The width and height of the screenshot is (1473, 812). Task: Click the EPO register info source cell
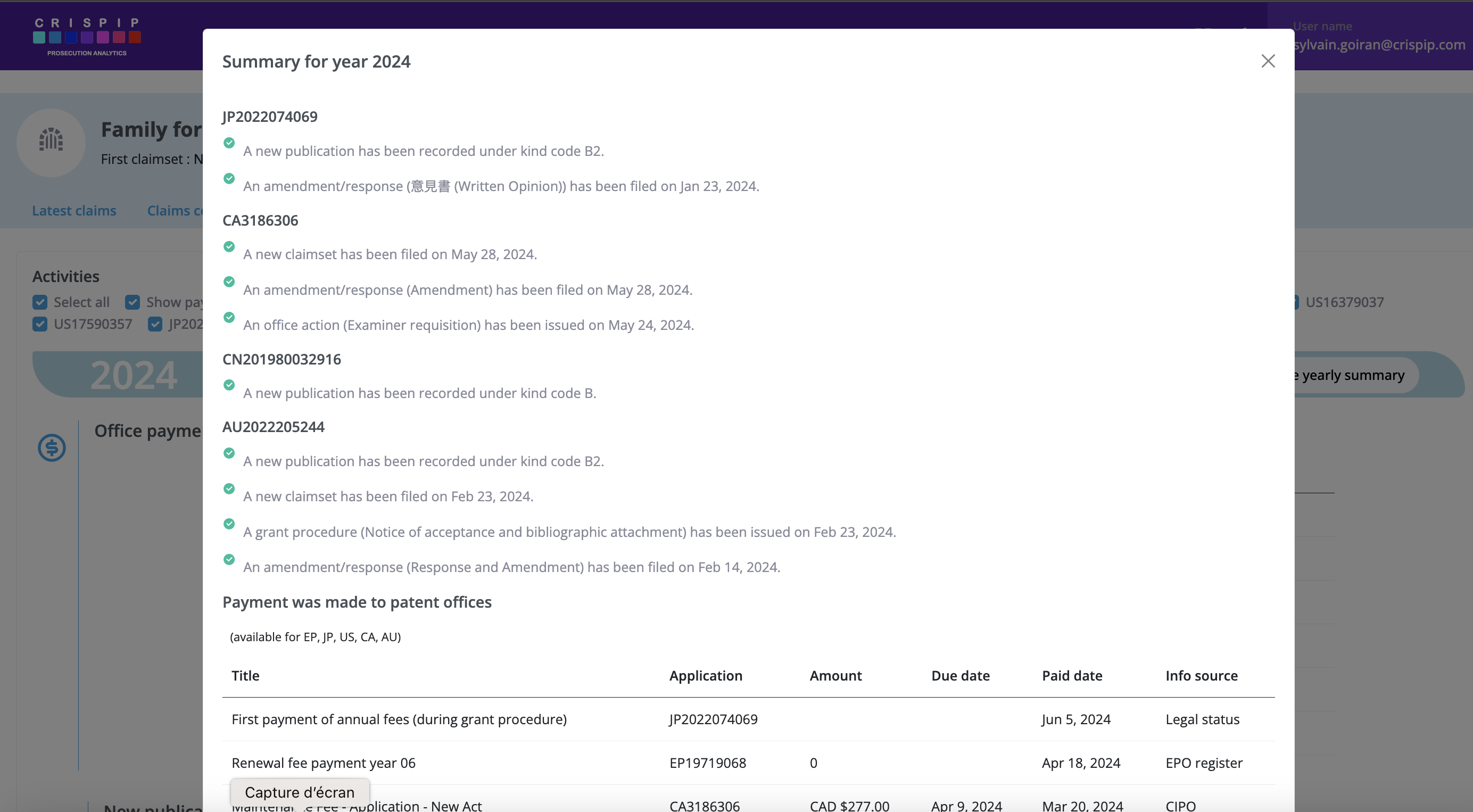1204,763
